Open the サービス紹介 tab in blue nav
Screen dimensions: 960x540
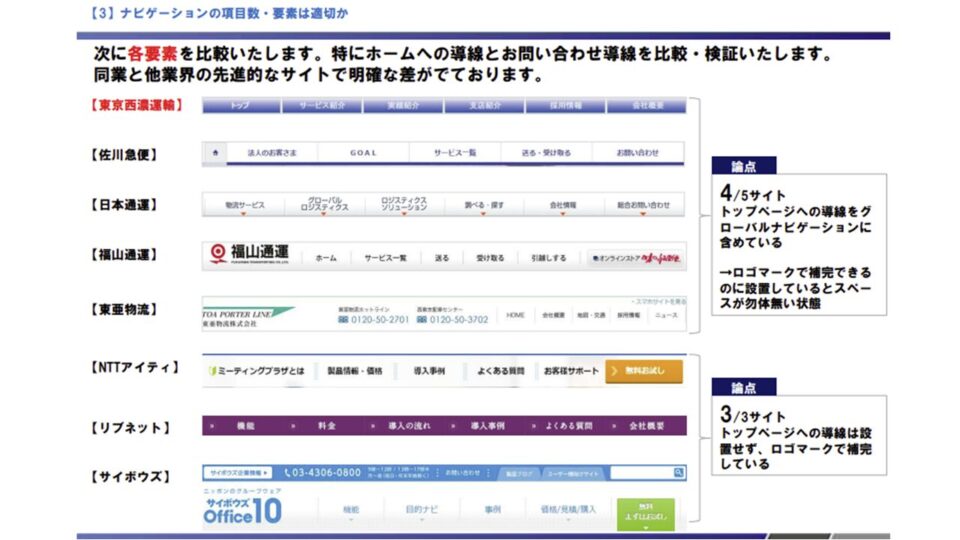pyautogui.click(x=322, y=105)
